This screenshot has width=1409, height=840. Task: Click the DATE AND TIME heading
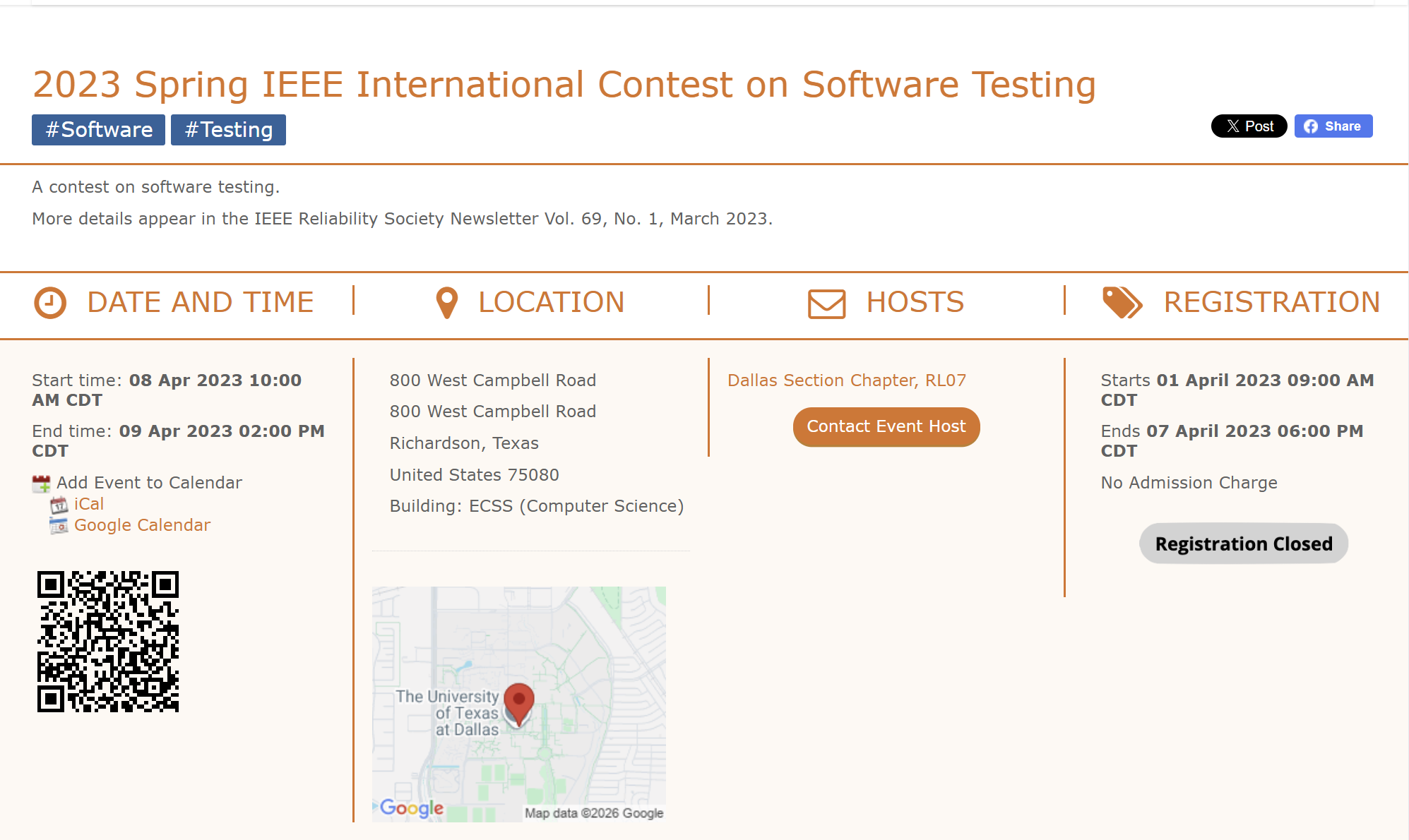click(x=201, y=303)
